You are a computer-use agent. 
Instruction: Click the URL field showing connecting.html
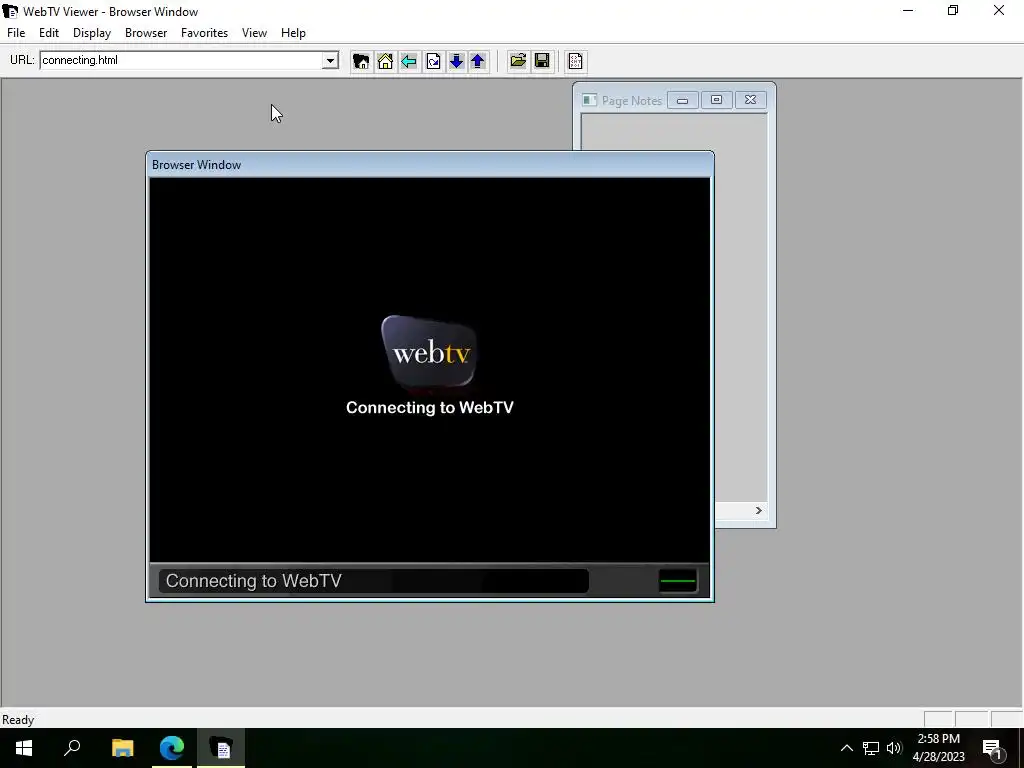[x=182, y=60]
